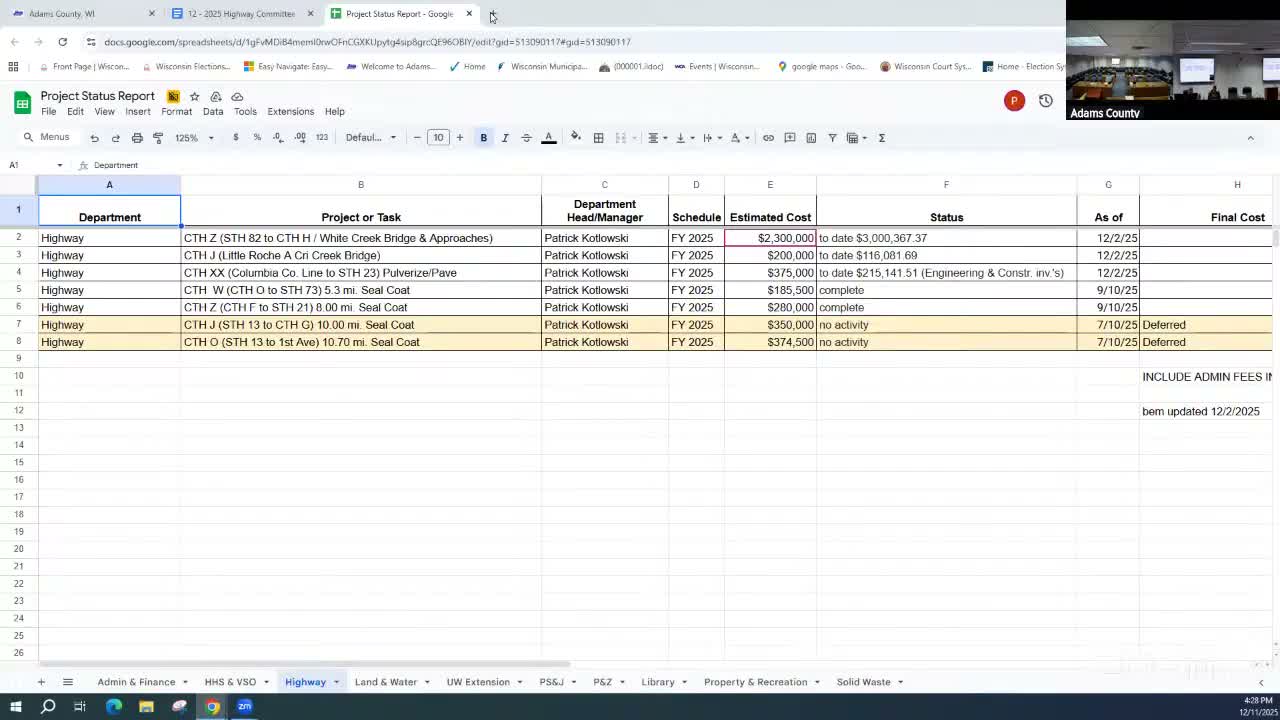Activate the paint format roller
This screenshot has height=720, width=1280.
[x=158, y=138]
